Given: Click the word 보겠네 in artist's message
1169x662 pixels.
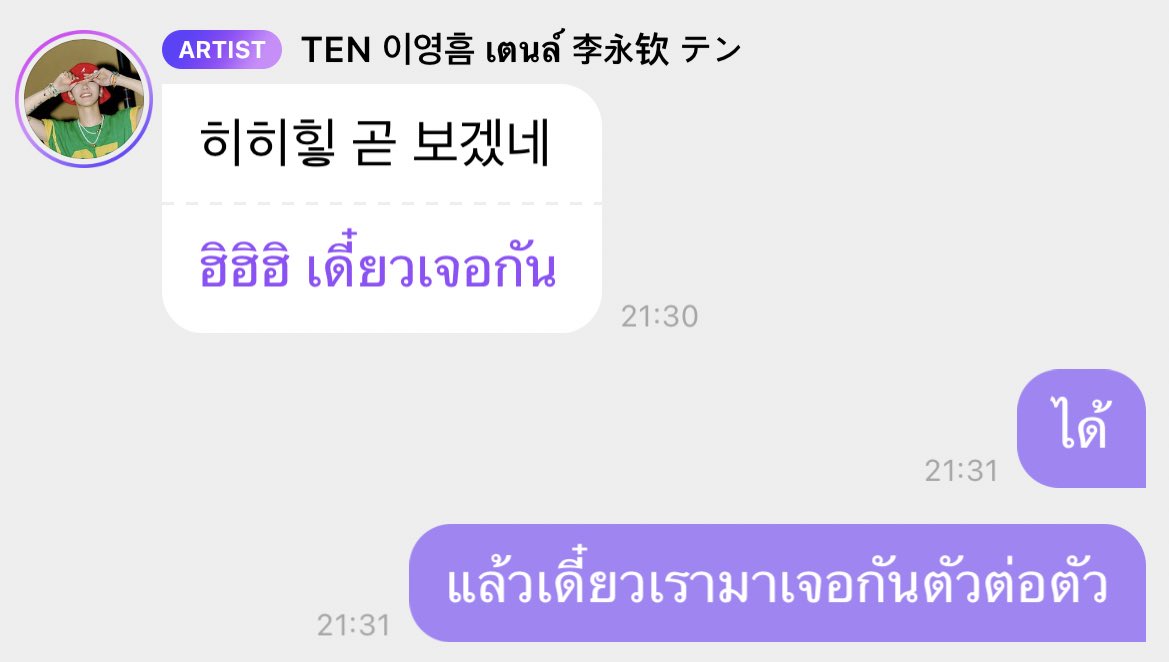Looking at the screenshot, I should (x=481, y=142).
